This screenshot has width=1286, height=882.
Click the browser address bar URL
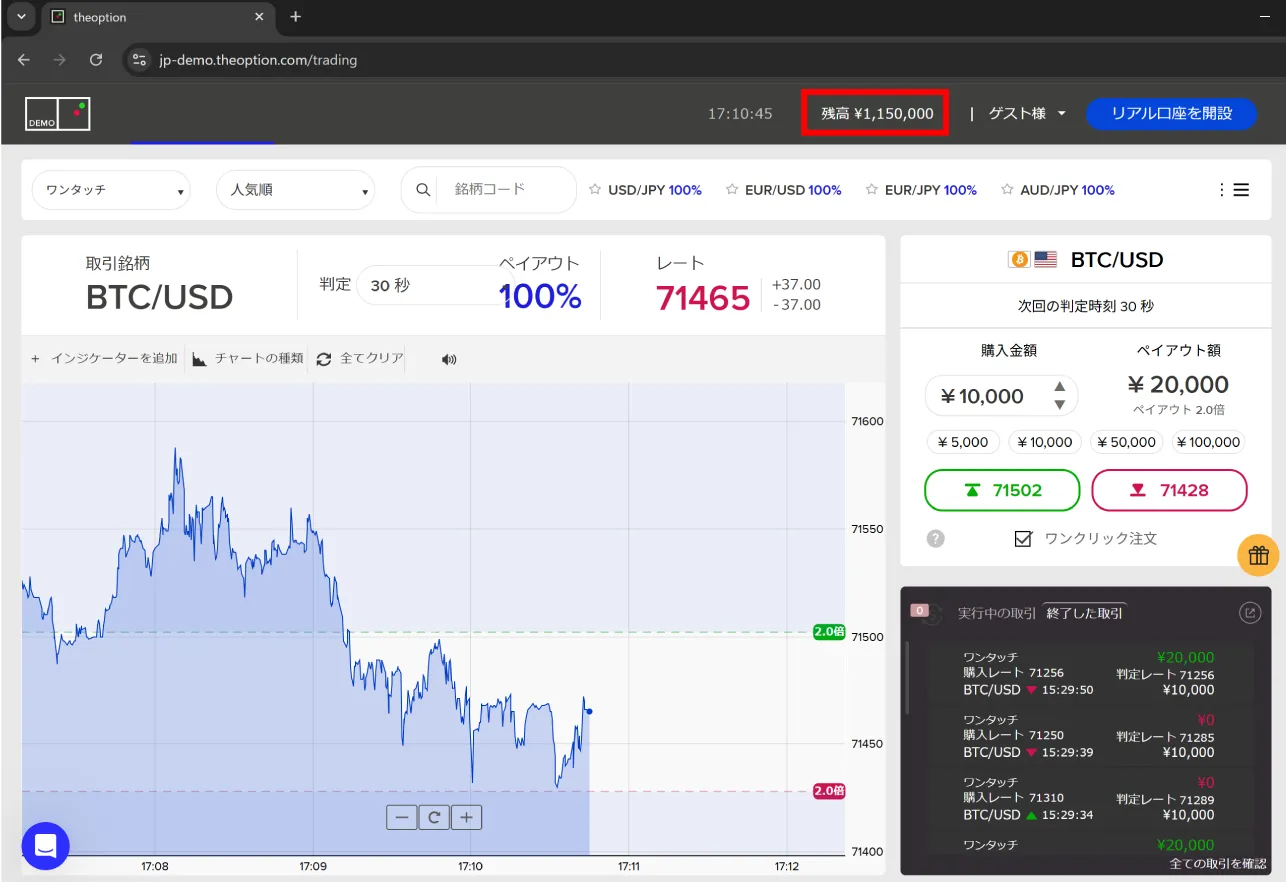tap(258, 60)
